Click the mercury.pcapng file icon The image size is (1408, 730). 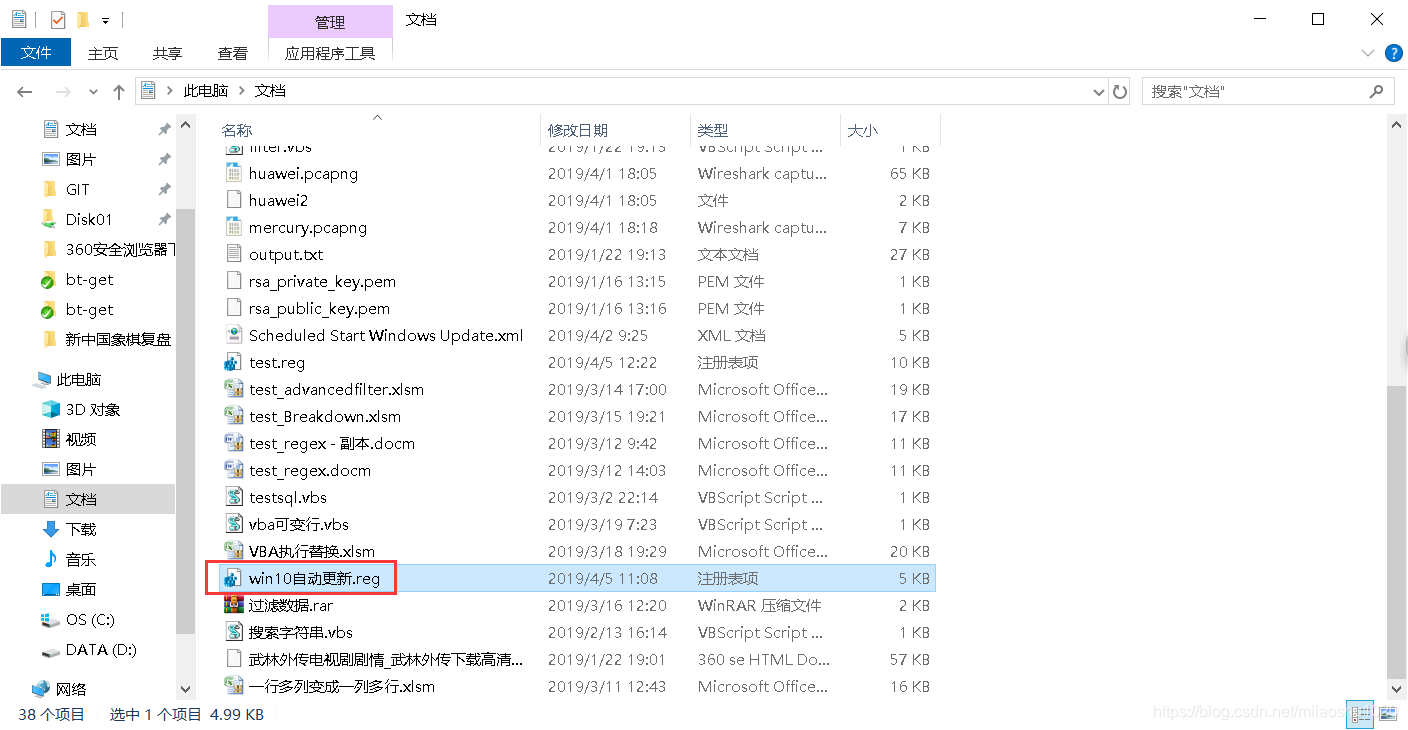pyautogui.click(x=234, y=227)
